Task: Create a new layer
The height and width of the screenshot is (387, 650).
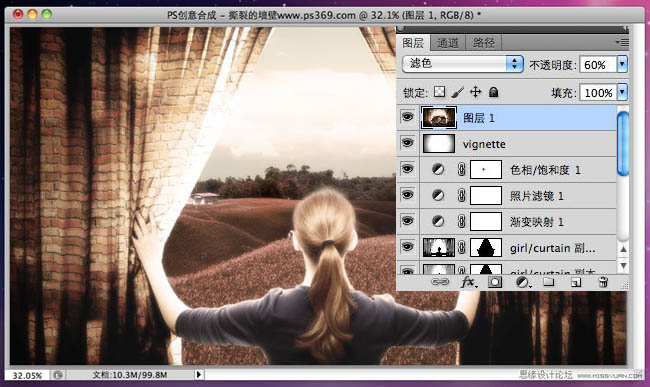Action: (576, 283)
